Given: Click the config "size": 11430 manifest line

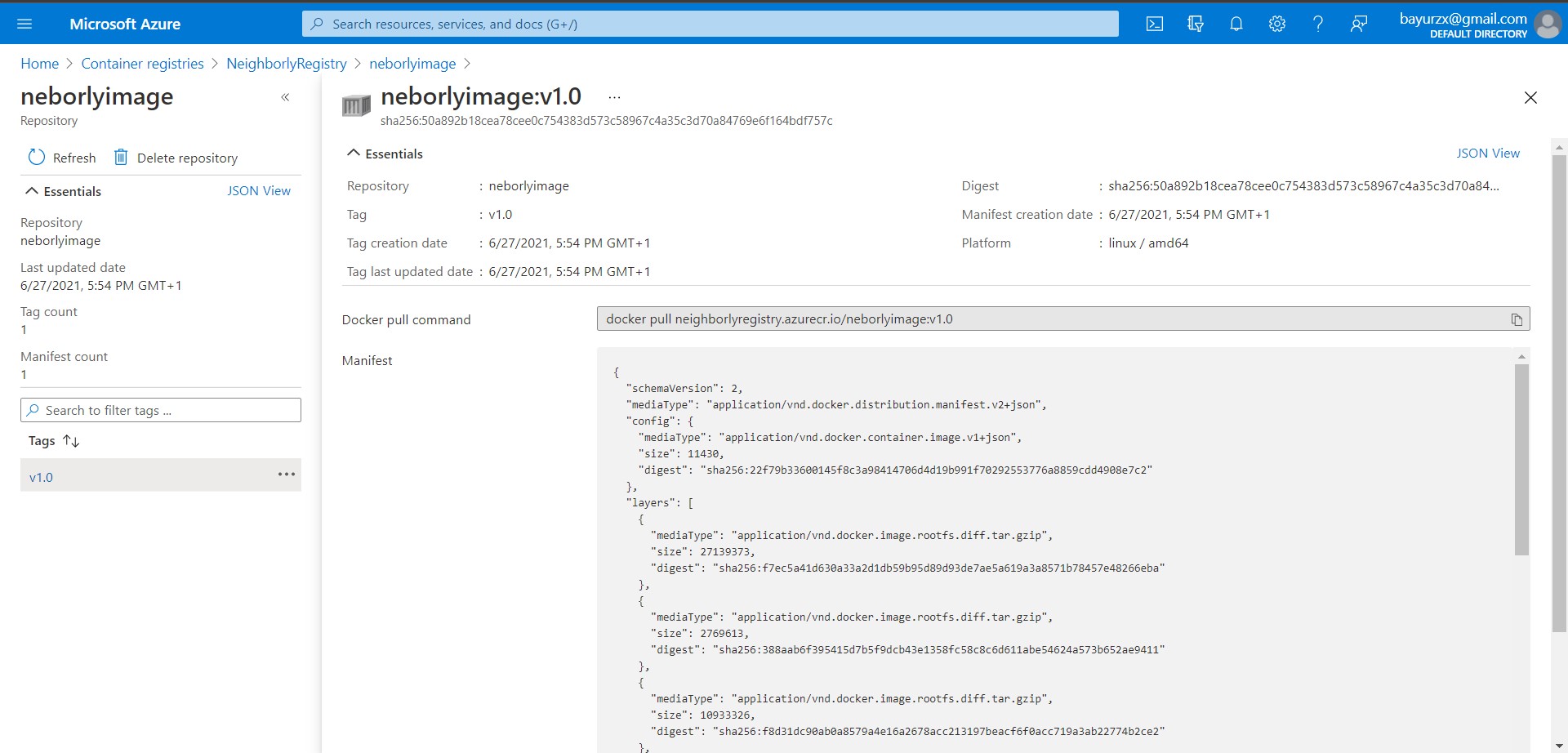Looking at the screenshot, I should (x=681, y=453).
